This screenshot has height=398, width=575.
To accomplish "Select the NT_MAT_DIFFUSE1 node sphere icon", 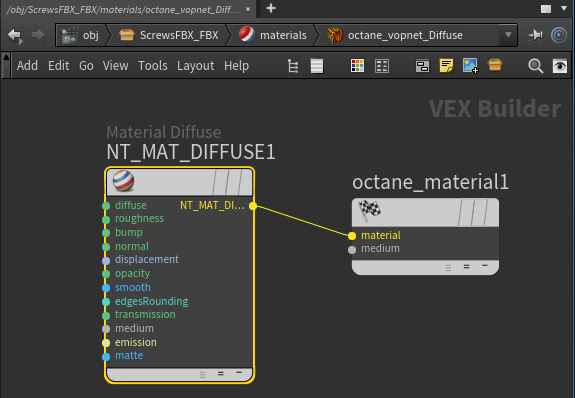I will point(124,181).
